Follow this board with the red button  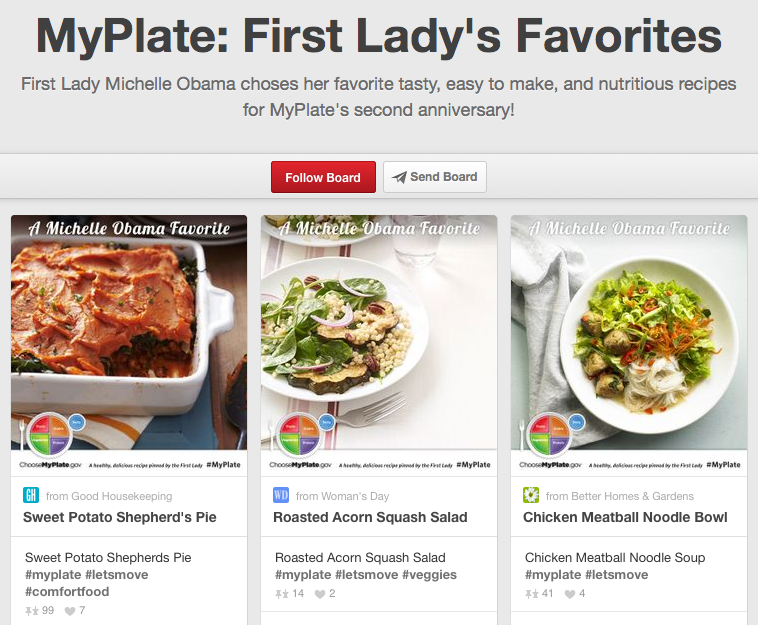(323, 177)
